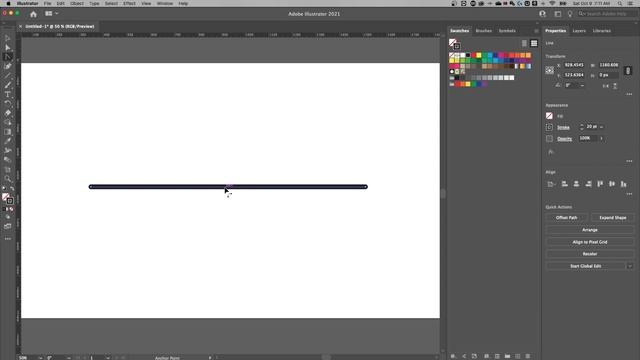Click the delete swatch trash icon
Screen dimensions: 640x360
(x=528, y=356)
